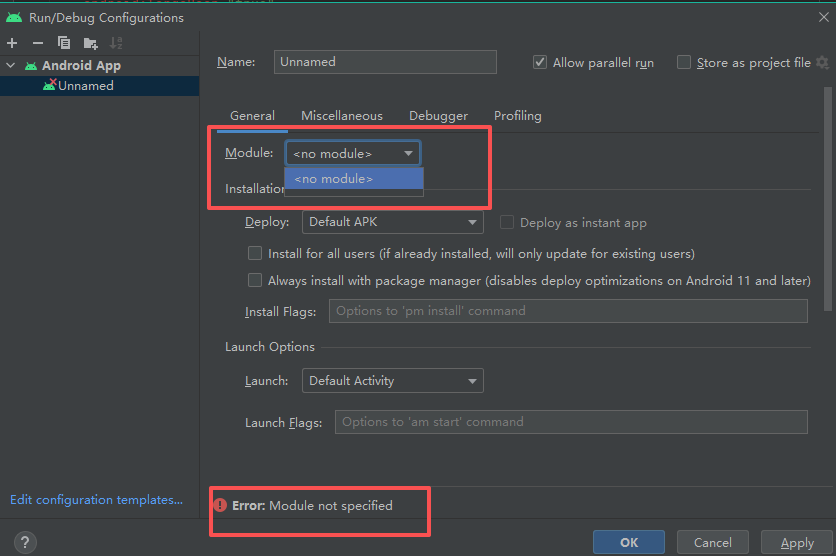Expand the Launch Default Activity dropdown
This screenshot has width=836, height=556.
tap(392, 381)
